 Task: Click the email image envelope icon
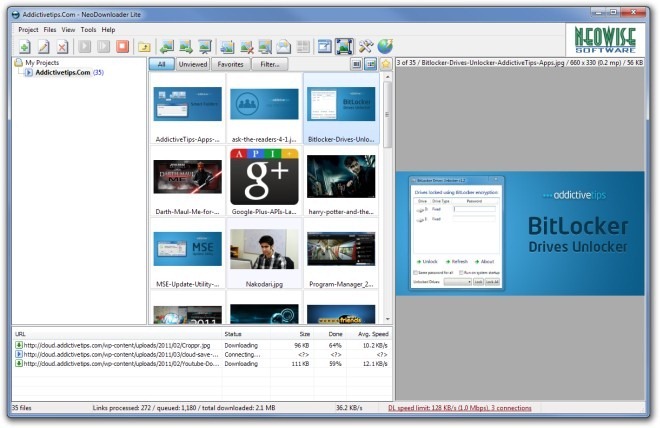pos(284,46)
